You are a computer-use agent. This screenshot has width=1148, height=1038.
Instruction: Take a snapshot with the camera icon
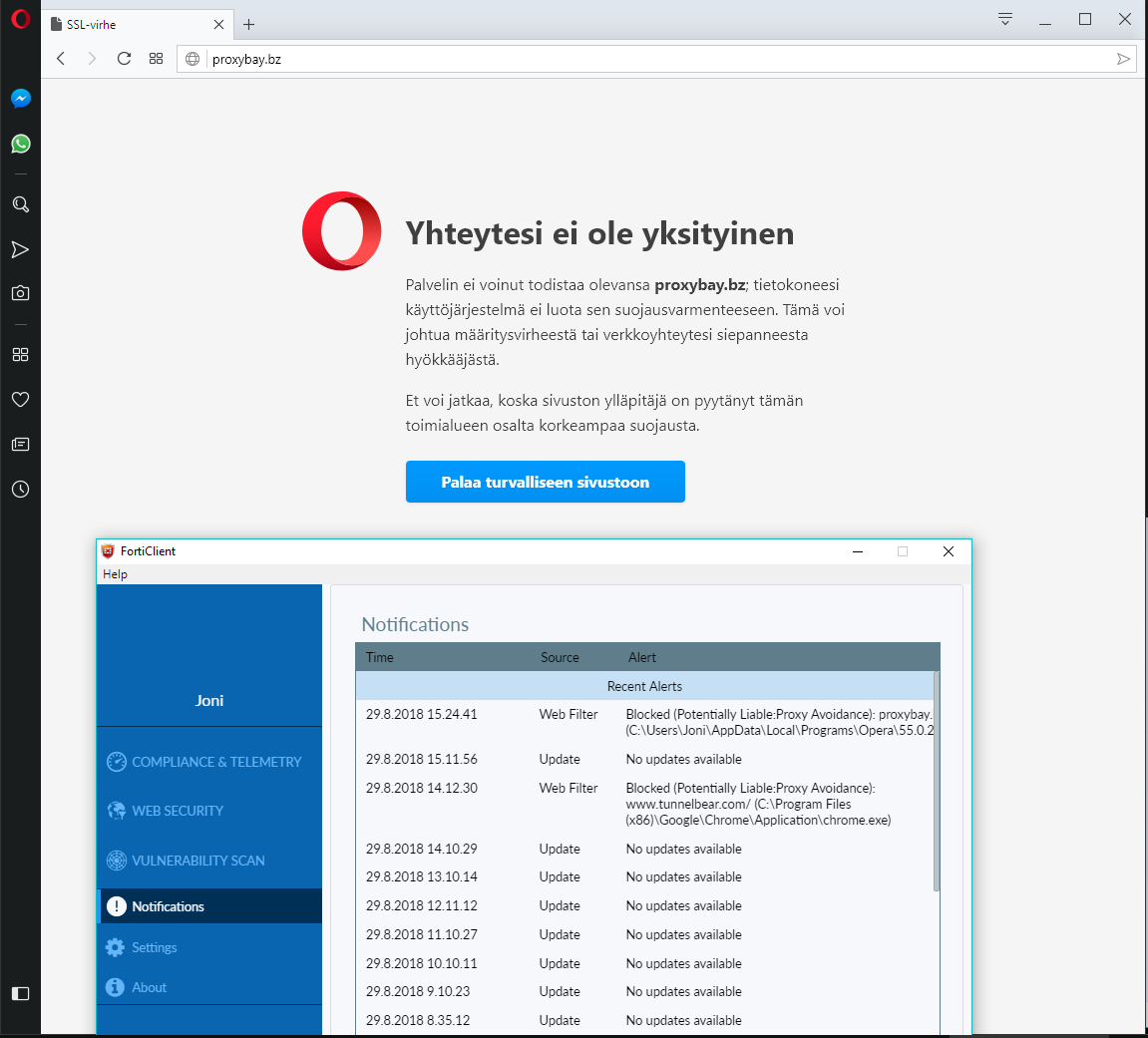click(x=21, y=293)
